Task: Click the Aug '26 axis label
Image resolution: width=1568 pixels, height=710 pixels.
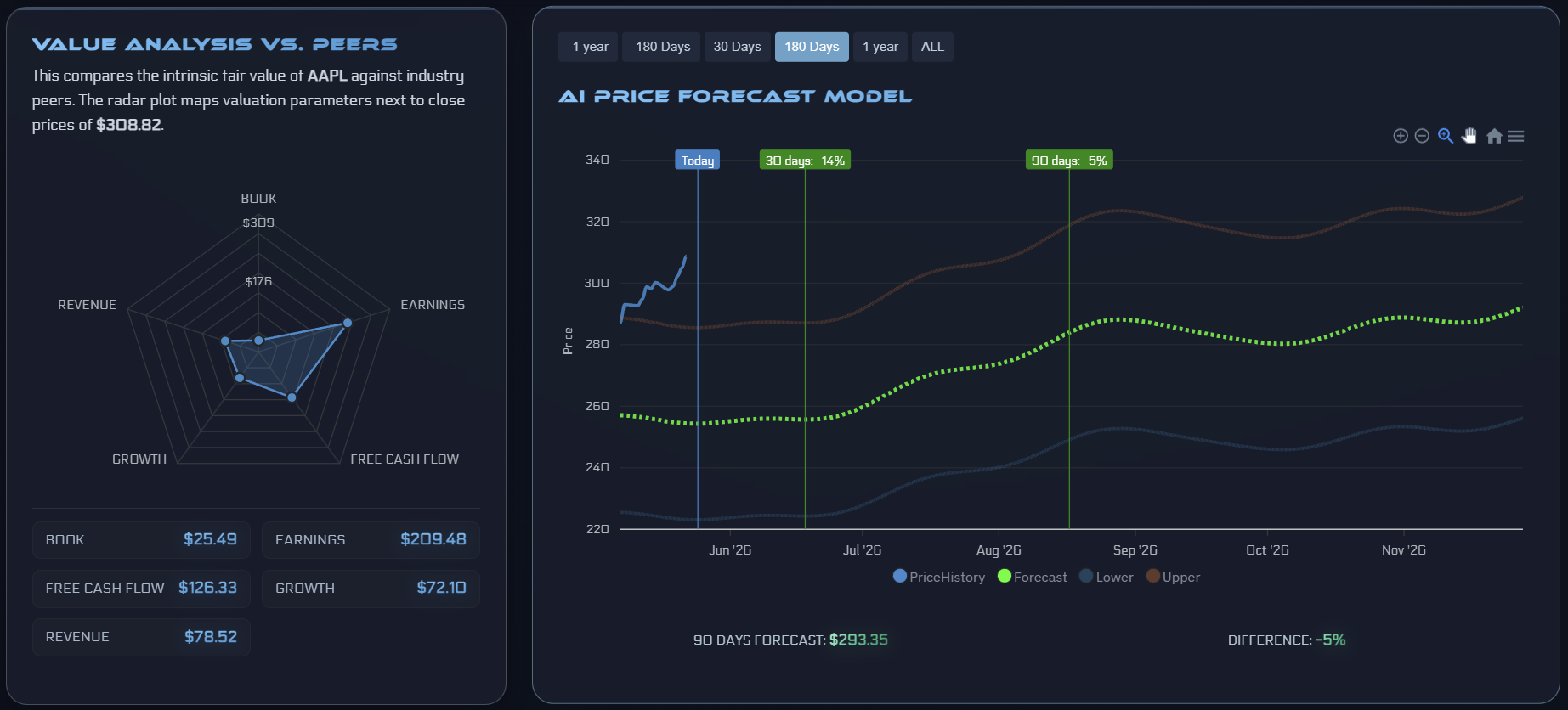Action: [999, 550]
